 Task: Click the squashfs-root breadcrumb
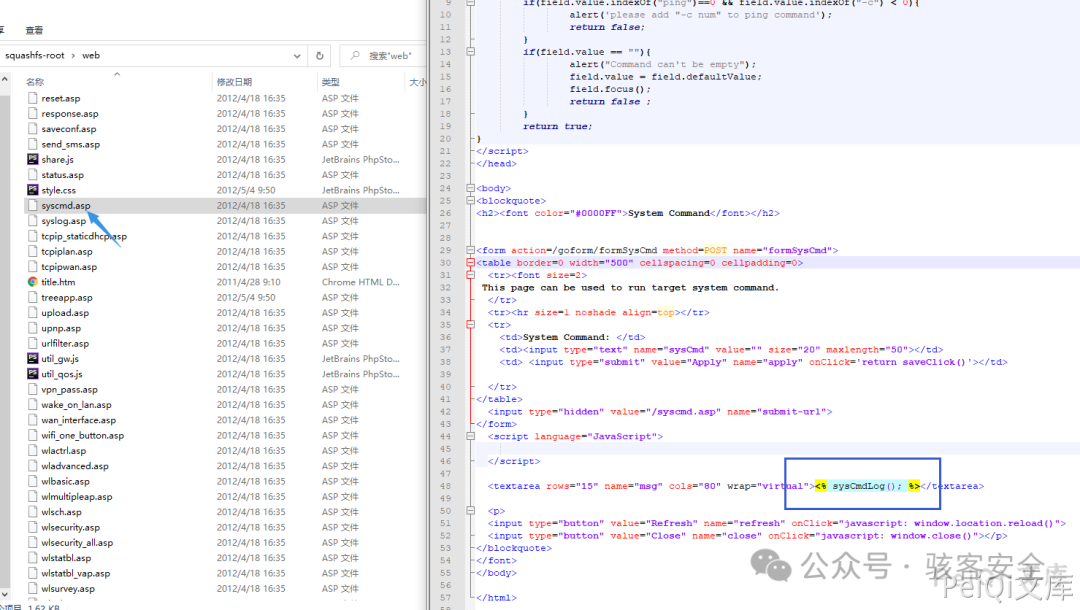point(34,55)
